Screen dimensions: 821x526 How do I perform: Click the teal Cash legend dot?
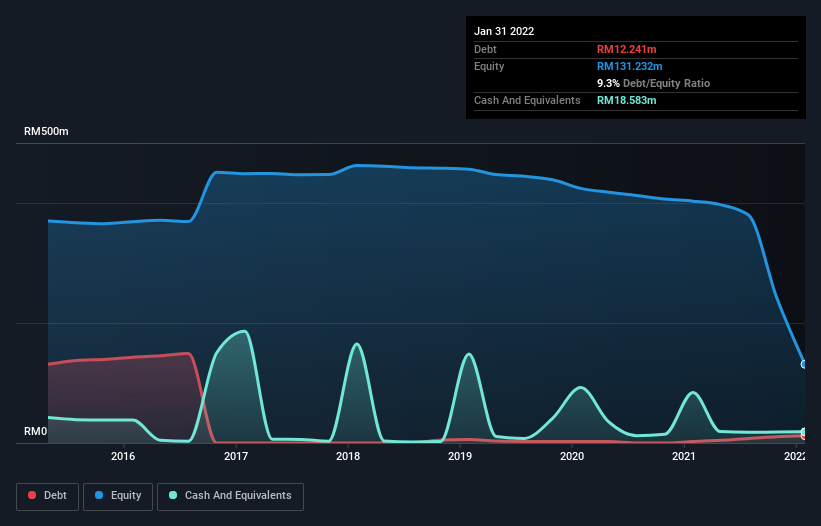point(173,495)
